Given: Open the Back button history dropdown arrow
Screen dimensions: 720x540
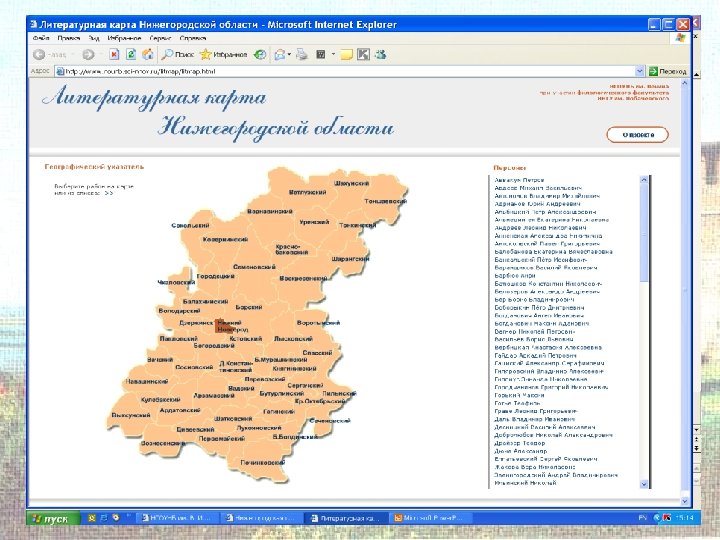Looking at the screenshot, I should [73, 55].
